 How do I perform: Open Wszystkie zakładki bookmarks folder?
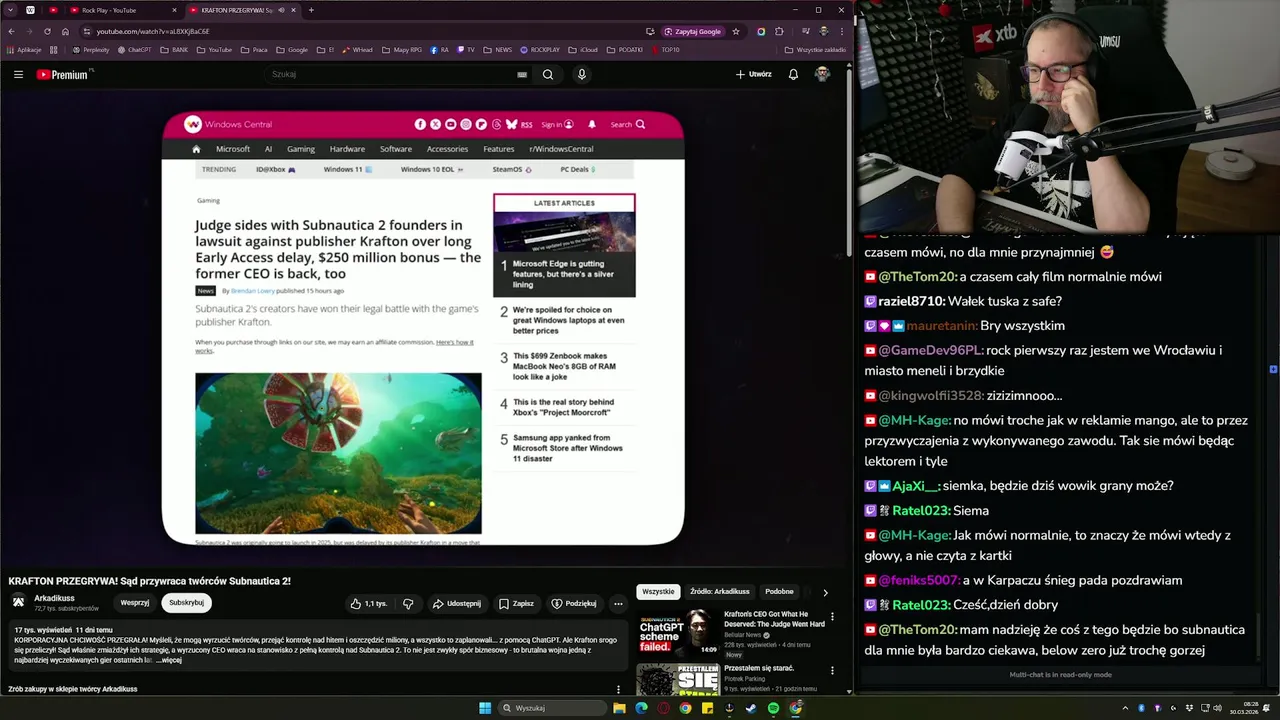click(816, 49)
